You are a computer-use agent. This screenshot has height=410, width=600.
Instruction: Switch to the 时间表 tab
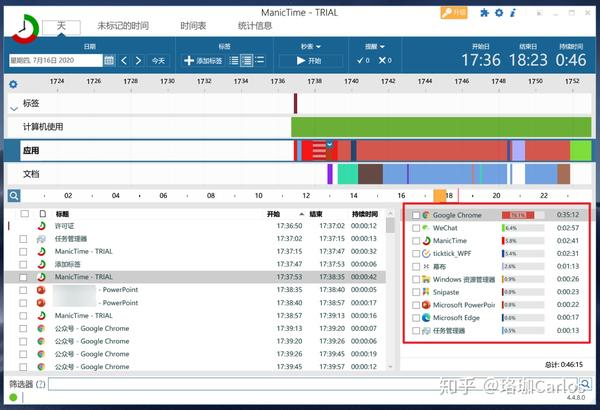[193, 26]
